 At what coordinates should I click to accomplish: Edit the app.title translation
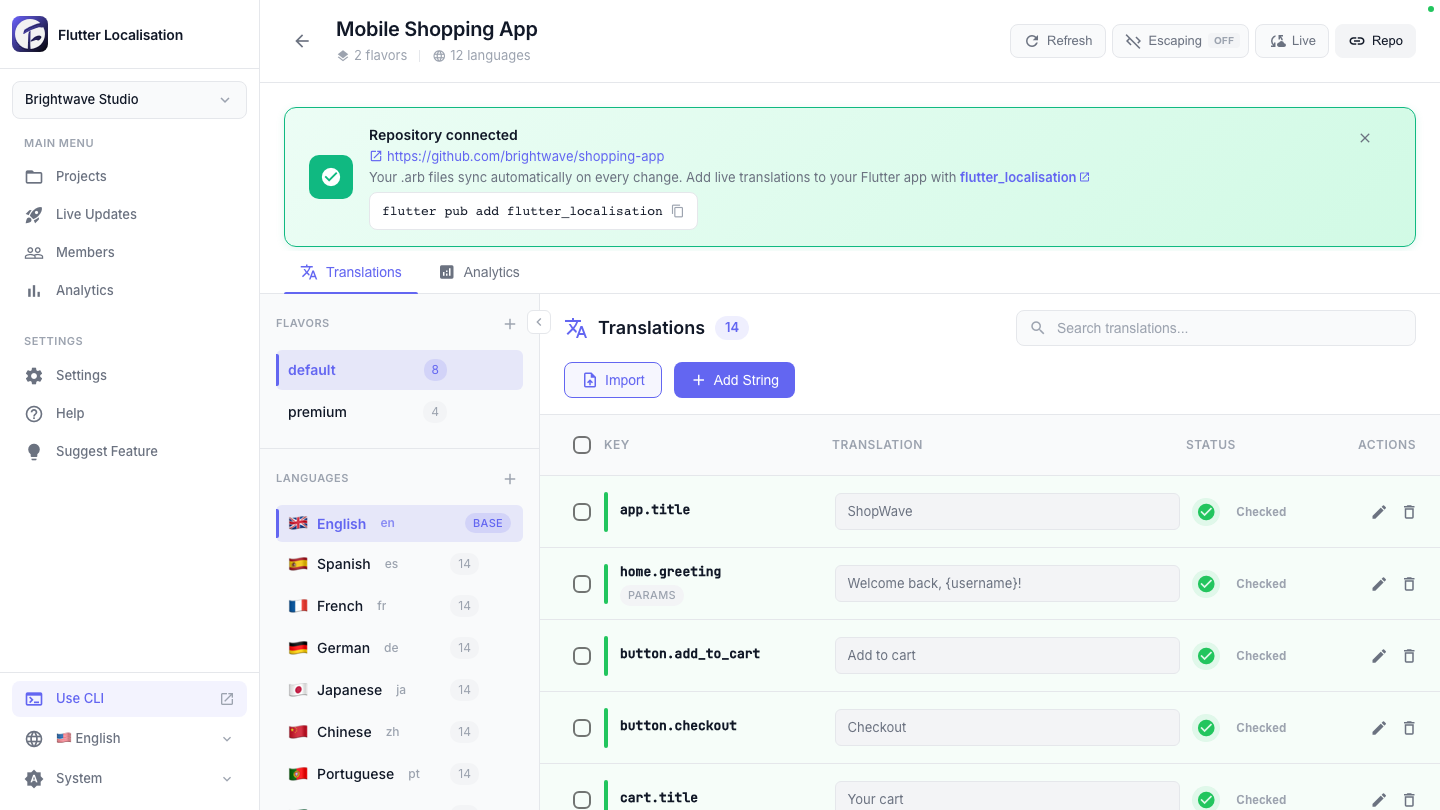click(x=1379, y=512)
